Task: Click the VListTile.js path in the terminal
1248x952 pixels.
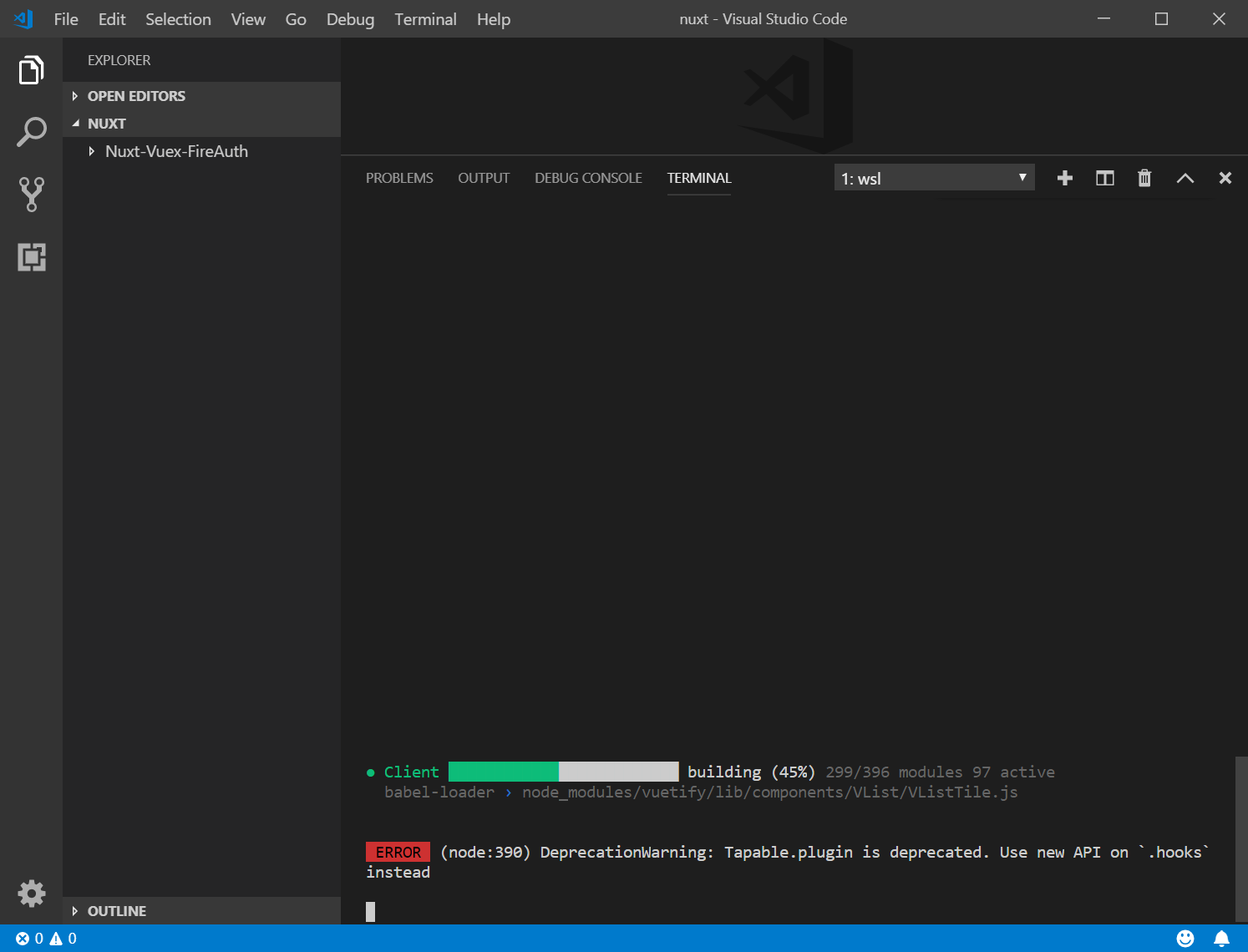Action: [769, 792]
